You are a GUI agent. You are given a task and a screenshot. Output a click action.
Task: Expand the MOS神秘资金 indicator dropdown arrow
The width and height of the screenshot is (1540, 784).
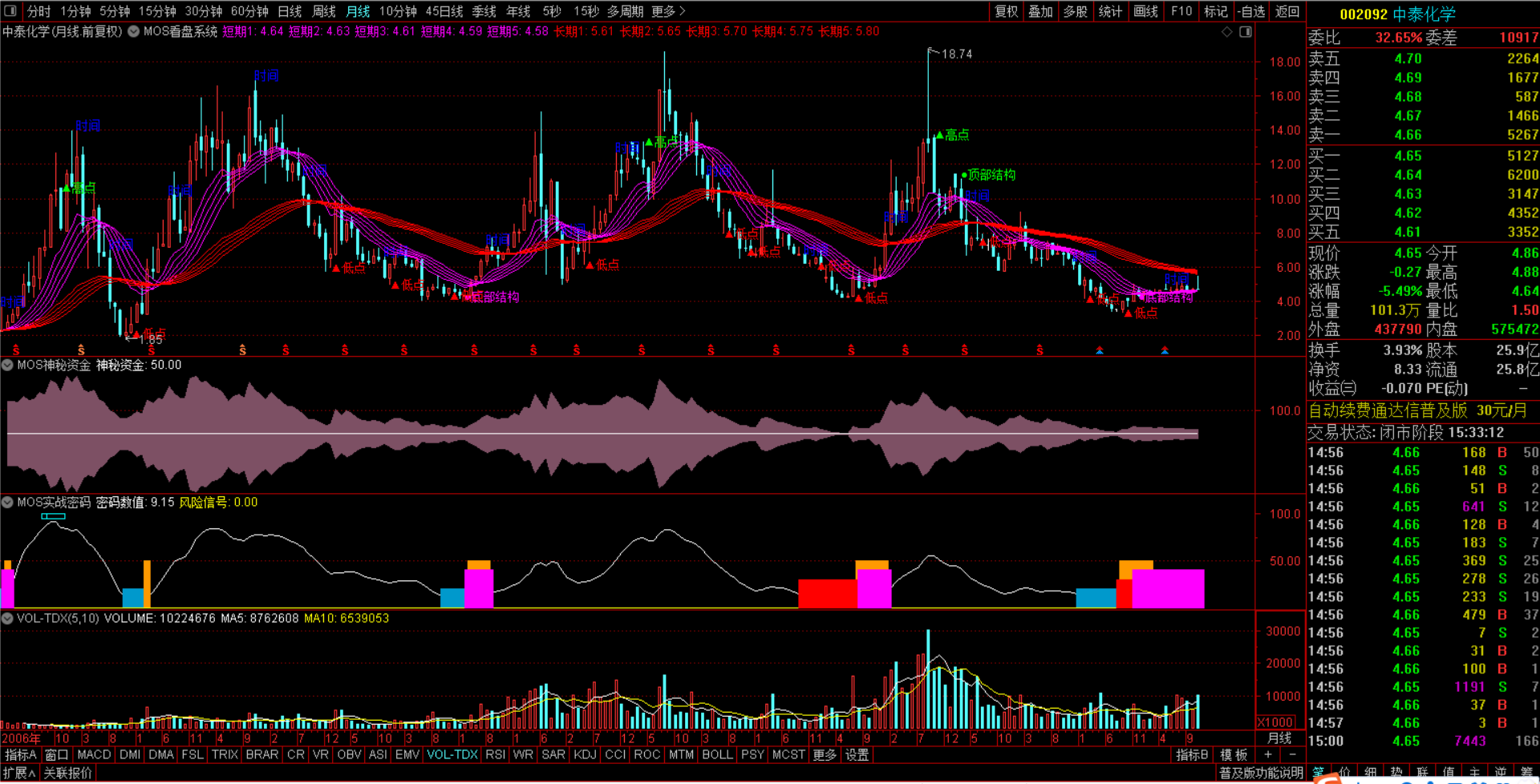(x=7, y=366)
